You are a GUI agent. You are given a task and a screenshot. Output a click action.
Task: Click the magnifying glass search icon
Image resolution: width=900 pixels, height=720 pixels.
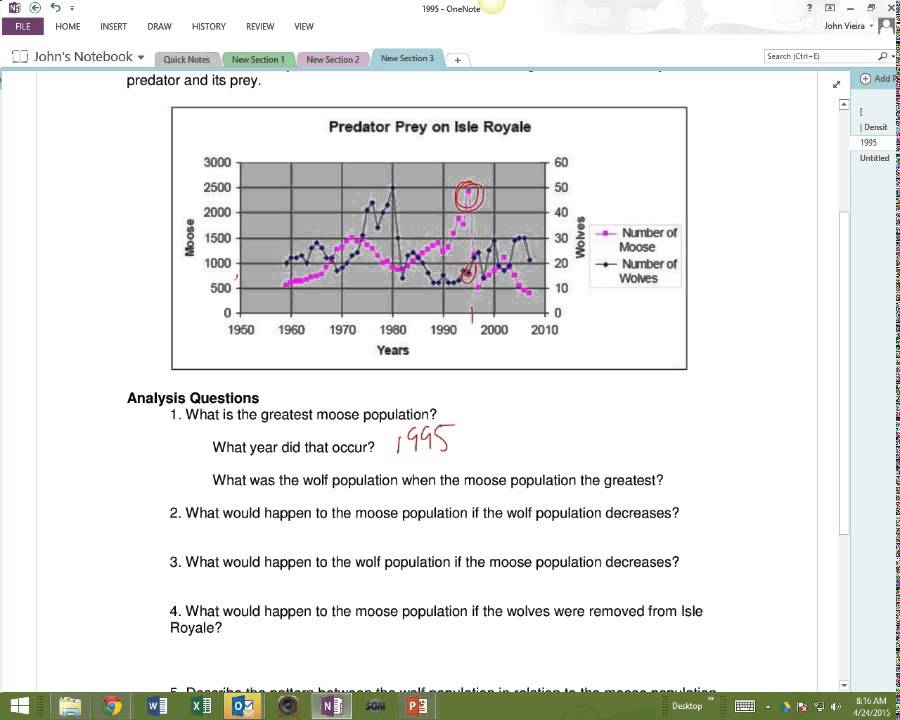pyautogui.click(x=882, y=56)
